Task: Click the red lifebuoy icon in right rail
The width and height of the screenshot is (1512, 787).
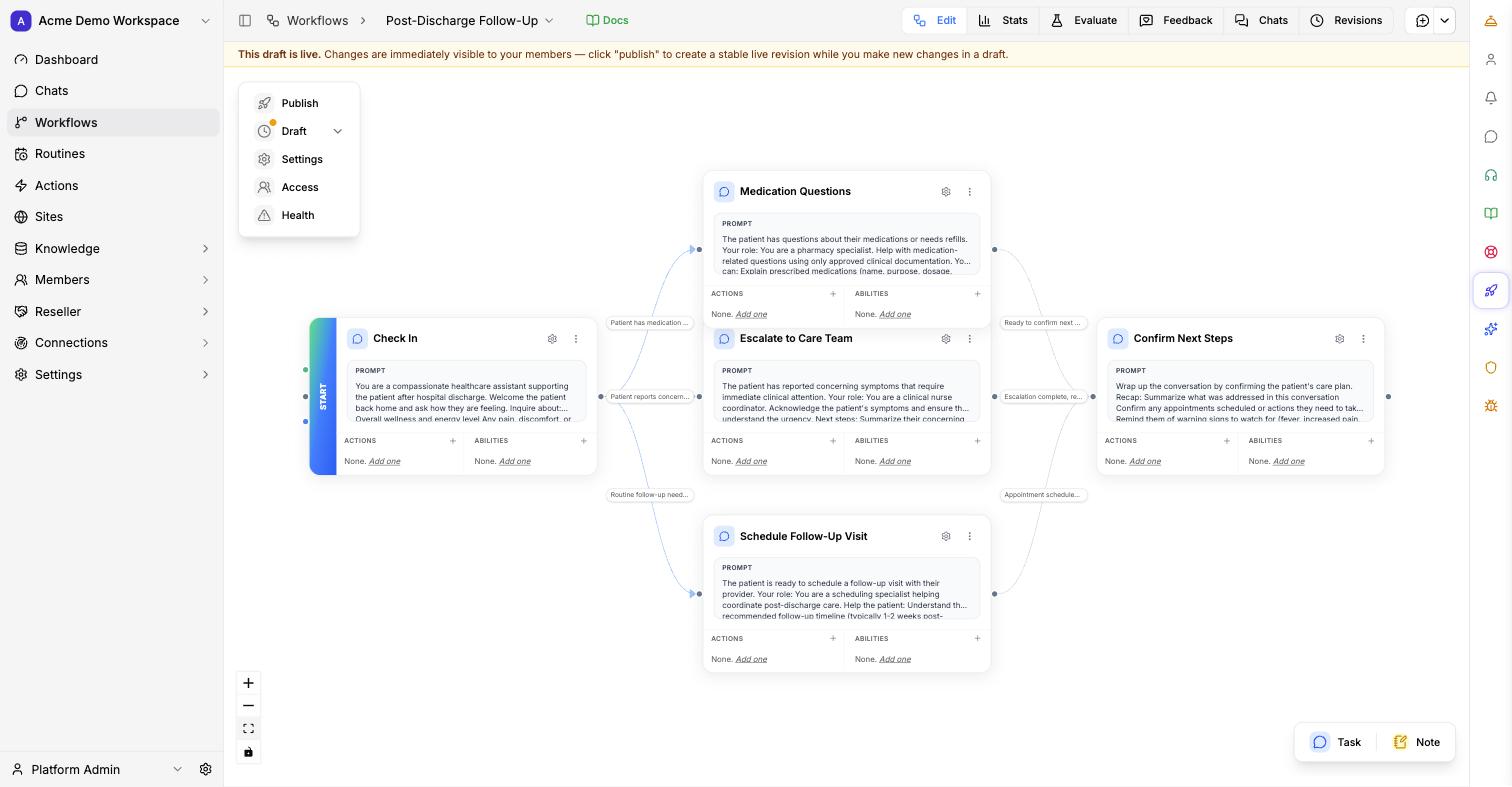Action: [1491, 252]
